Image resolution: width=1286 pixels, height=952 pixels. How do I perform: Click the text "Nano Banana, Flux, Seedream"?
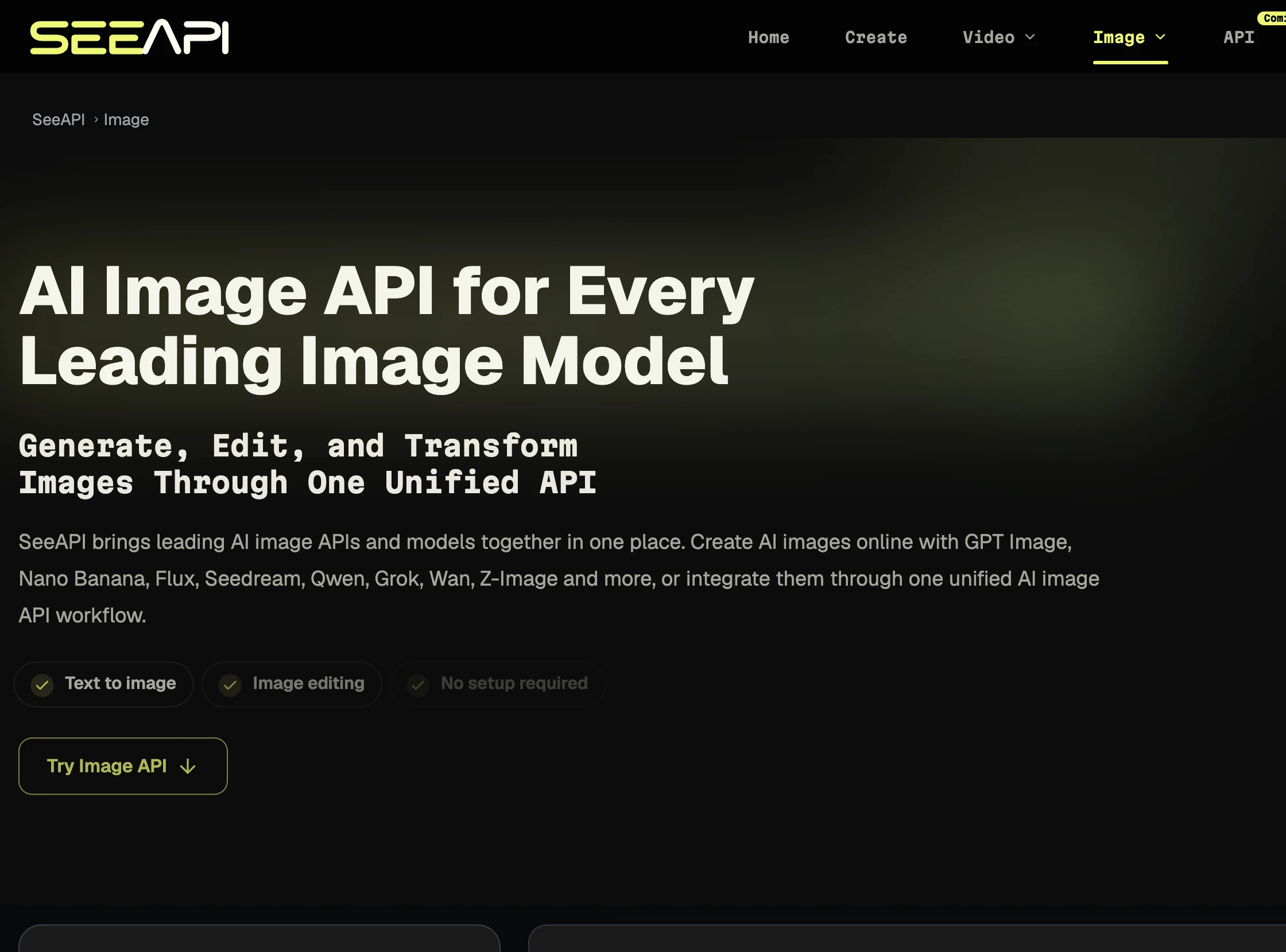pos(161,579)
